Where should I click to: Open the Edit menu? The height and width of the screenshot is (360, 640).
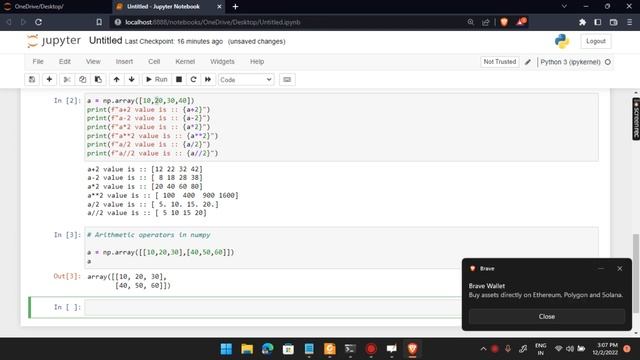click(x=64, y=62)
